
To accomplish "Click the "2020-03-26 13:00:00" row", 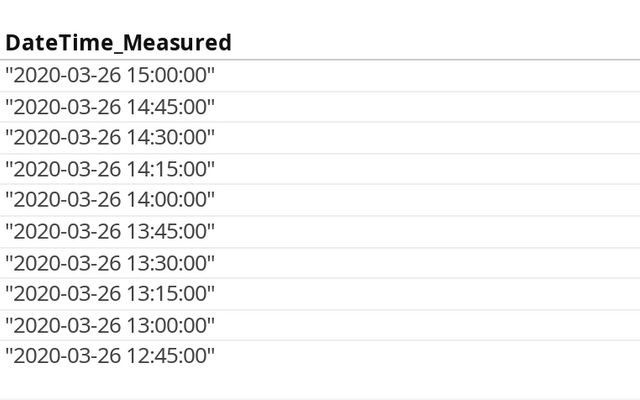I will click(x=110, y=325).
